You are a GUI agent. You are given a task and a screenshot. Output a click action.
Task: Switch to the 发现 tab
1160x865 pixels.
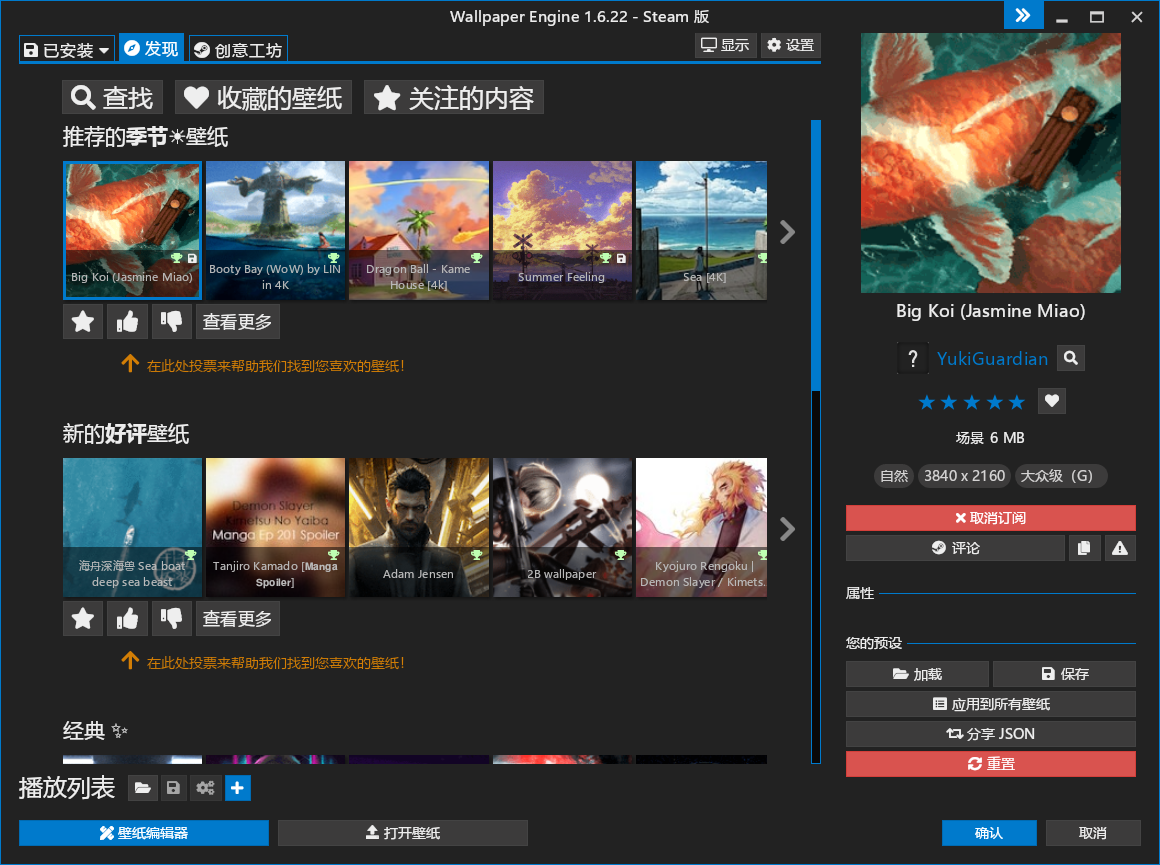click(151, 47)
